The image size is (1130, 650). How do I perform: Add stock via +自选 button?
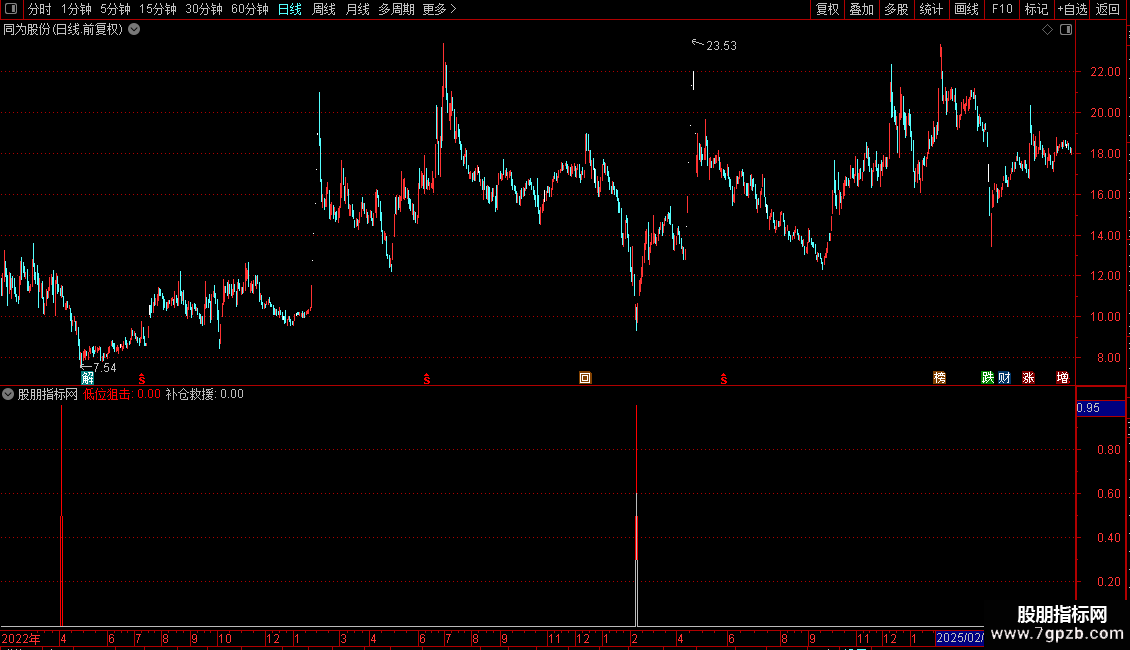click(1072, 9)
